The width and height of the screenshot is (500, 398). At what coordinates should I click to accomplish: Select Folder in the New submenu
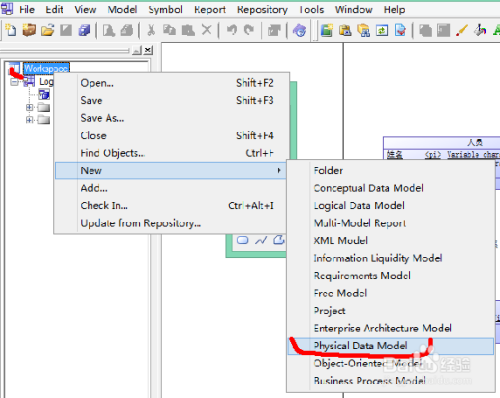coord(391,171)
